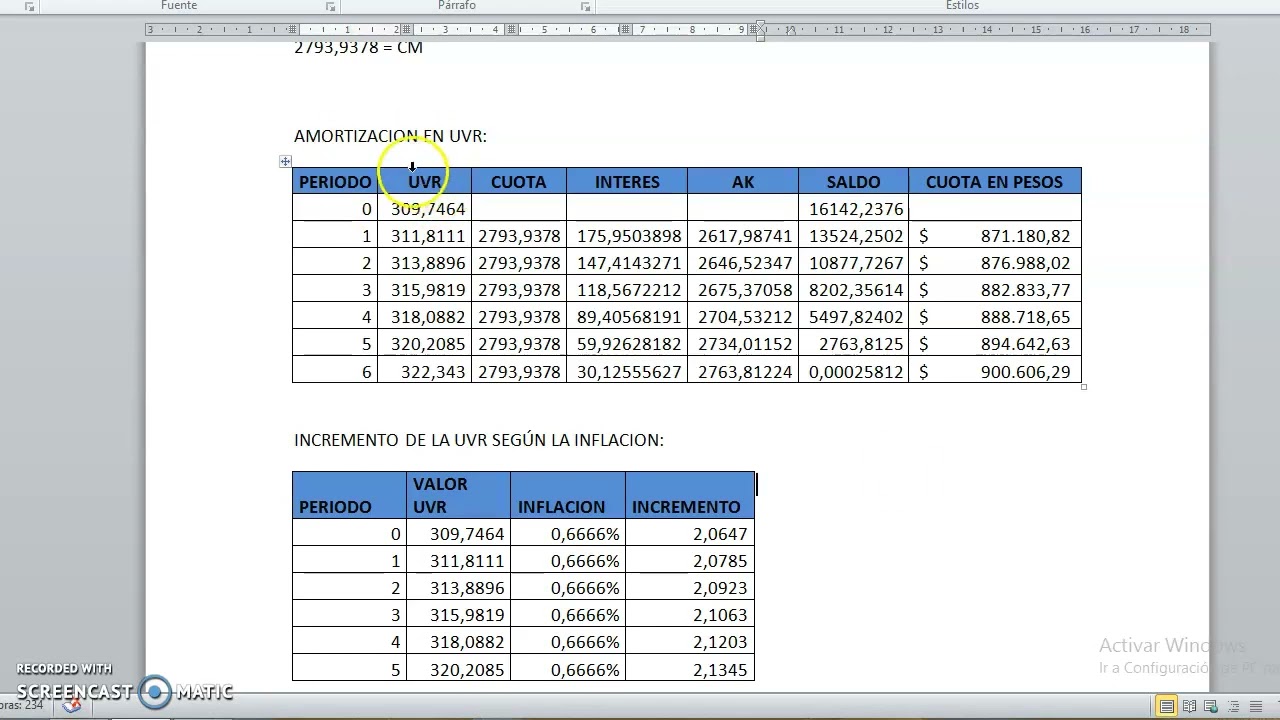Click the CUOTA column header
Image resolution: width=1280 pixels, height=720 pixels.
pyautogui.click(x=518, y=181)
